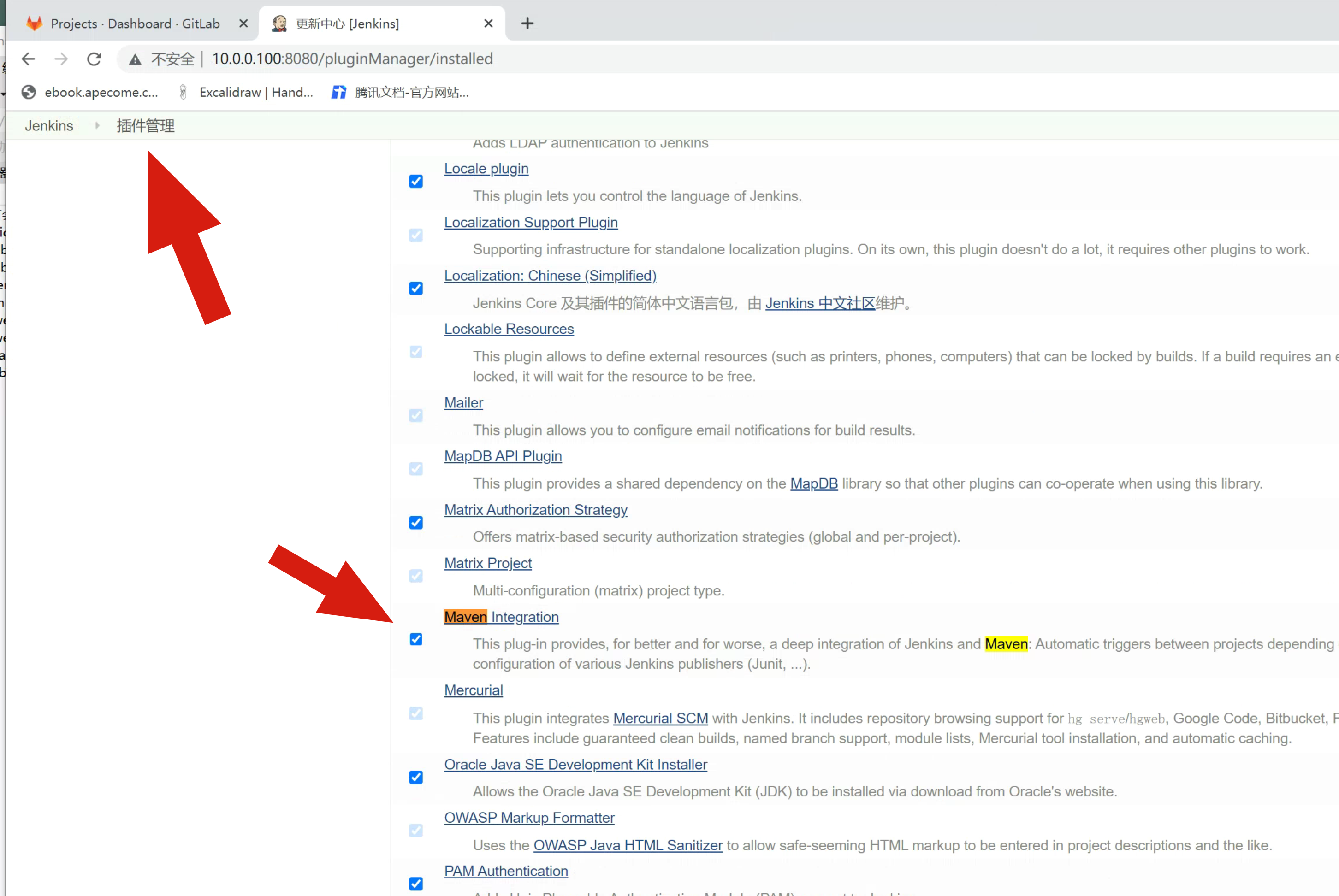Click the browser back arrow

pyautogui.click(x=28, y=59)
